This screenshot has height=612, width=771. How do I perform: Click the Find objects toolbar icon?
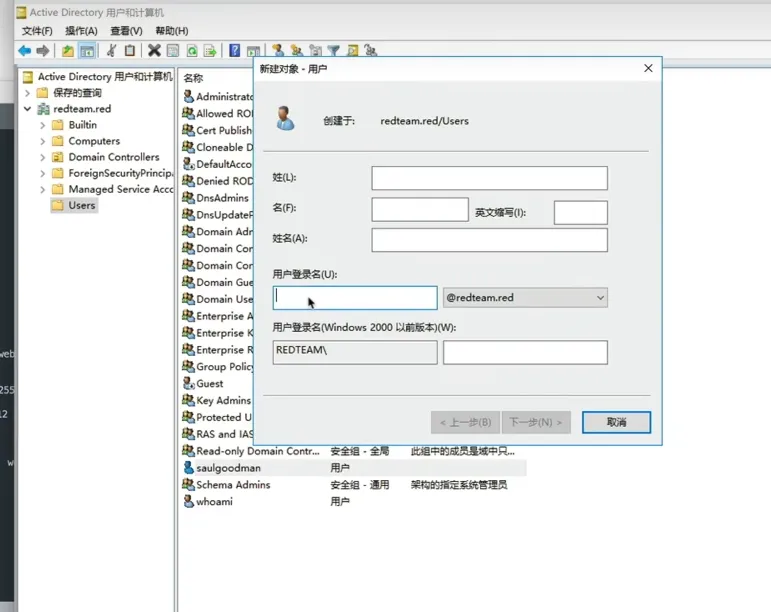coord(353,50)
